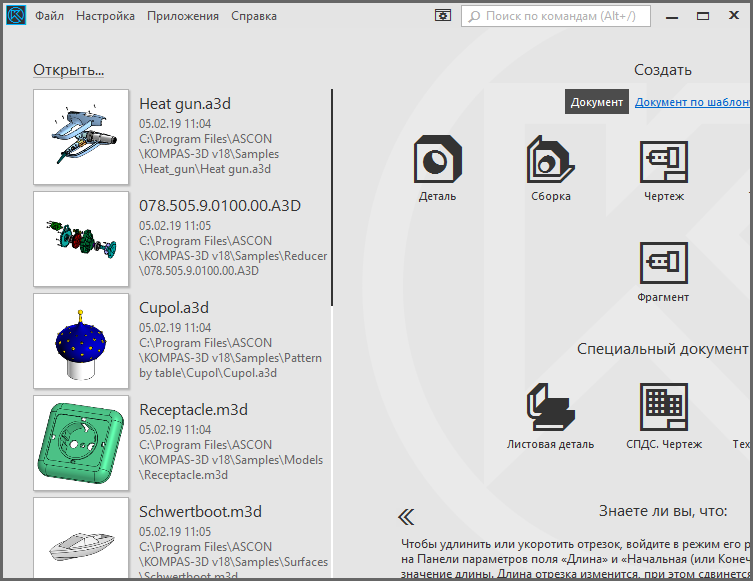Create a new Деталь document
Image resolution: width=753 pixels, height=581 pixels.
click(x=437, y=168)
